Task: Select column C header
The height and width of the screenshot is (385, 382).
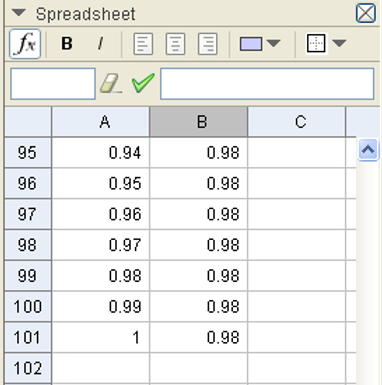Action: 297,122
